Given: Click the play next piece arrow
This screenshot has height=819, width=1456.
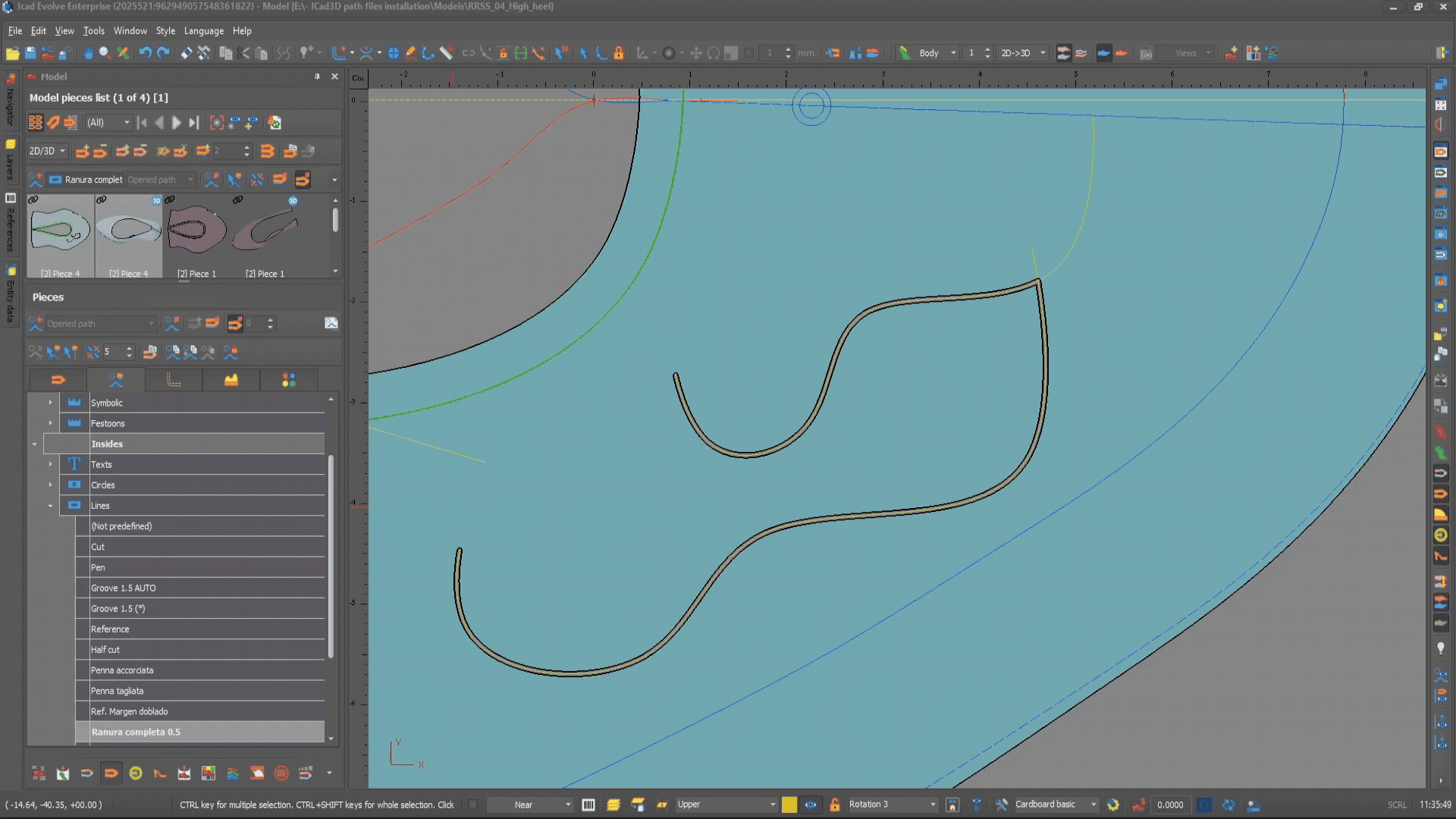Looking at the screenshot, I should tap(176, 123).
